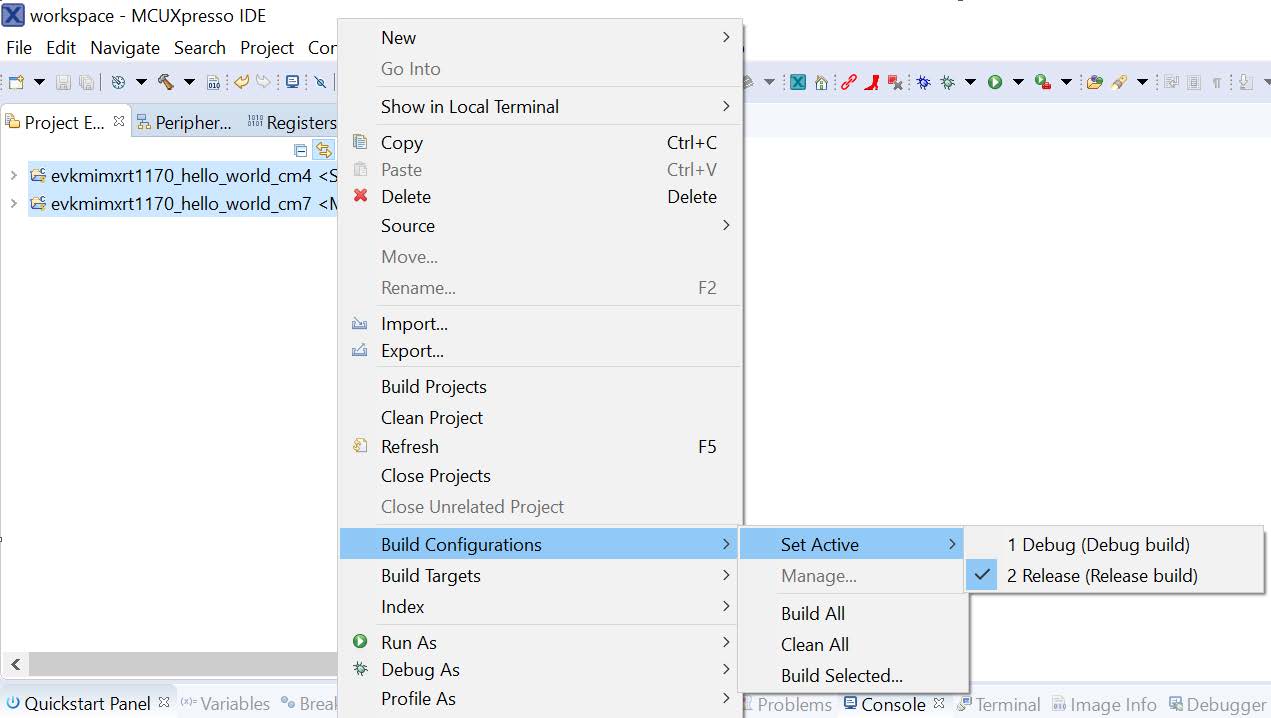The width and height of the screenshot is (1271, 718).
Task: Open the dropdown arrow next to Run button
Action: tap(1018, 82)
